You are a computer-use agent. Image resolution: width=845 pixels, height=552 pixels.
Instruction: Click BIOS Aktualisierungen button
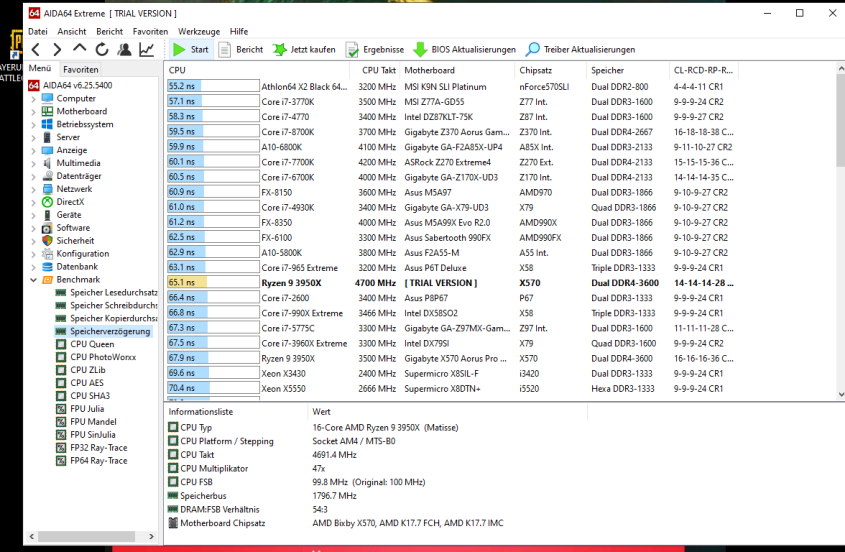coord(465,50)
